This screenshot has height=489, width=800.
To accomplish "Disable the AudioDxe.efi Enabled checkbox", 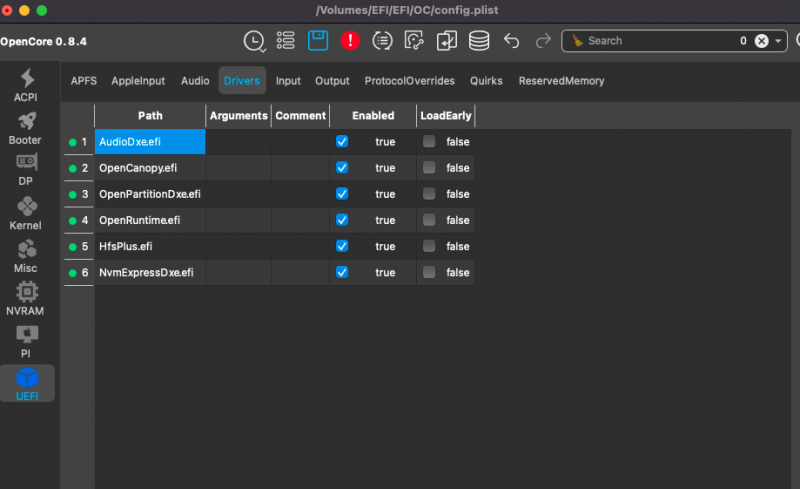I will (x=342, y=142).
